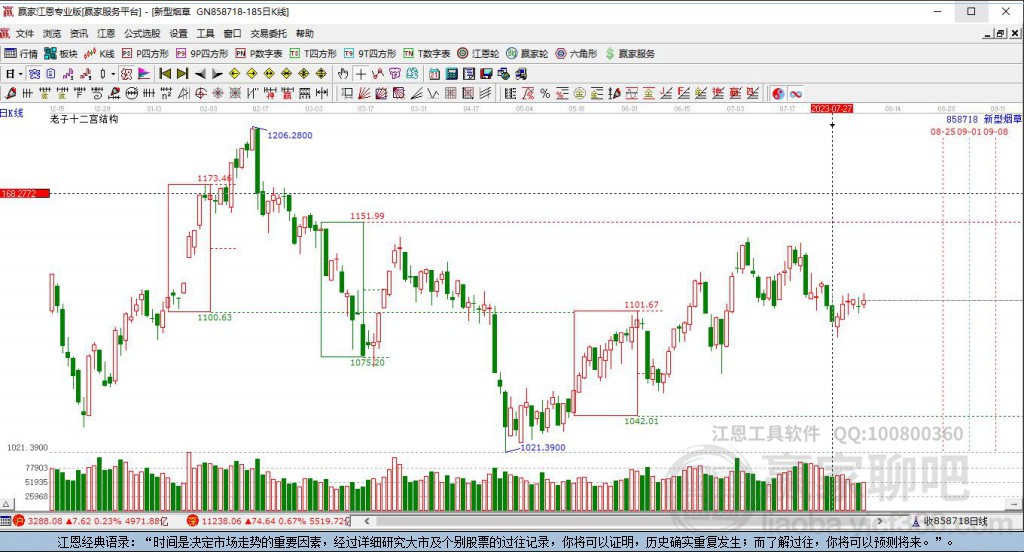The width and height of the screenshot is (1024, 552).
Task: Click the first yellow diamond arrow icon
Action: (234, 74)
